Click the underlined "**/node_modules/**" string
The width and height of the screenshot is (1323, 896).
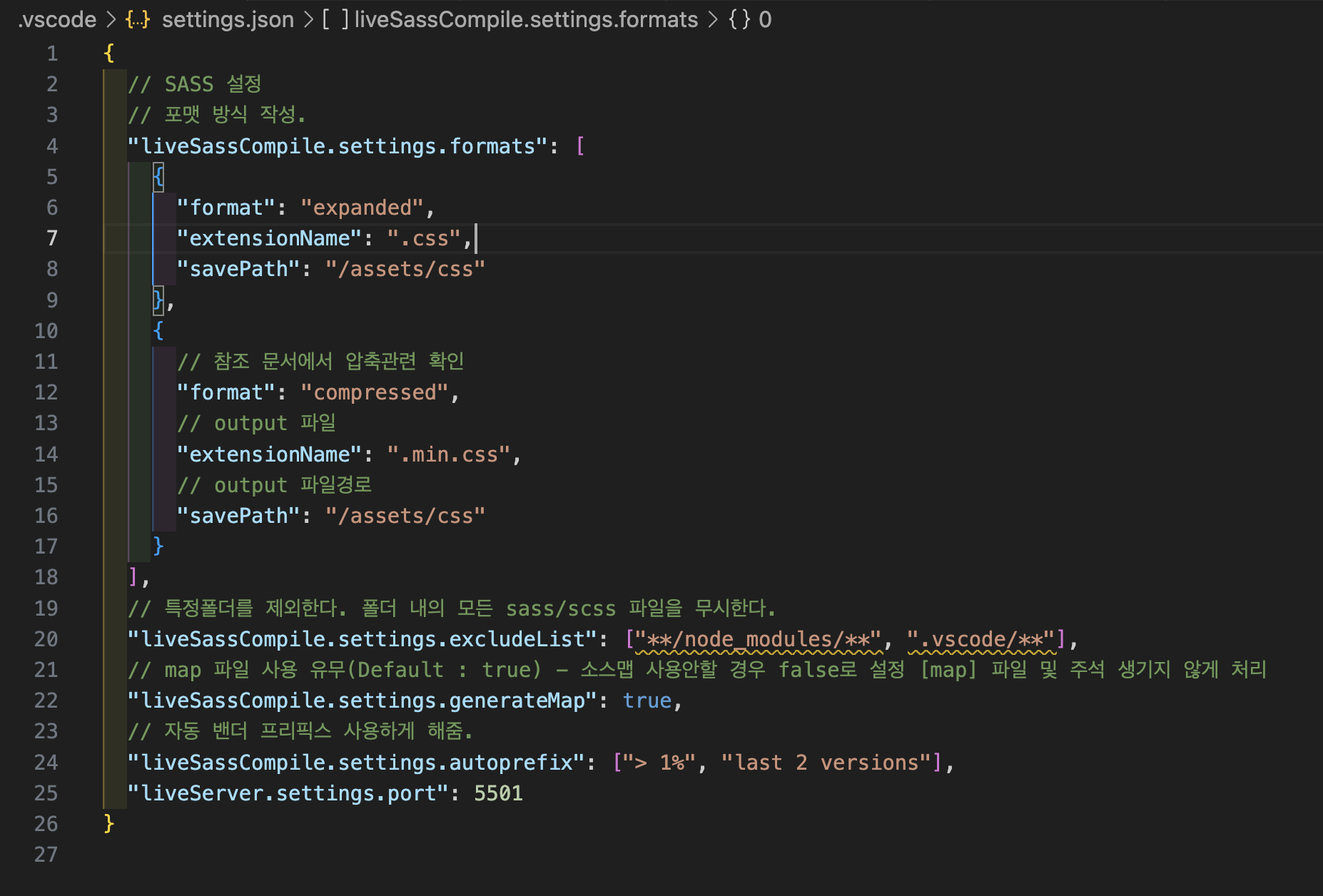(758, 639)
